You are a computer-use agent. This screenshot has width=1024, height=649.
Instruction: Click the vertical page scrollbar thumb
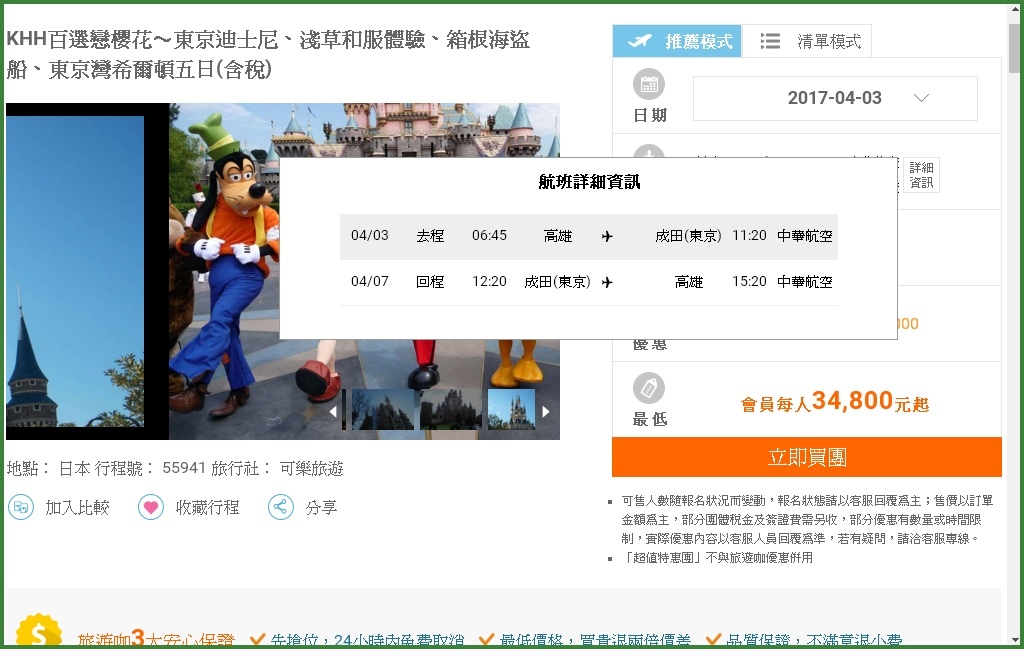1014,50
